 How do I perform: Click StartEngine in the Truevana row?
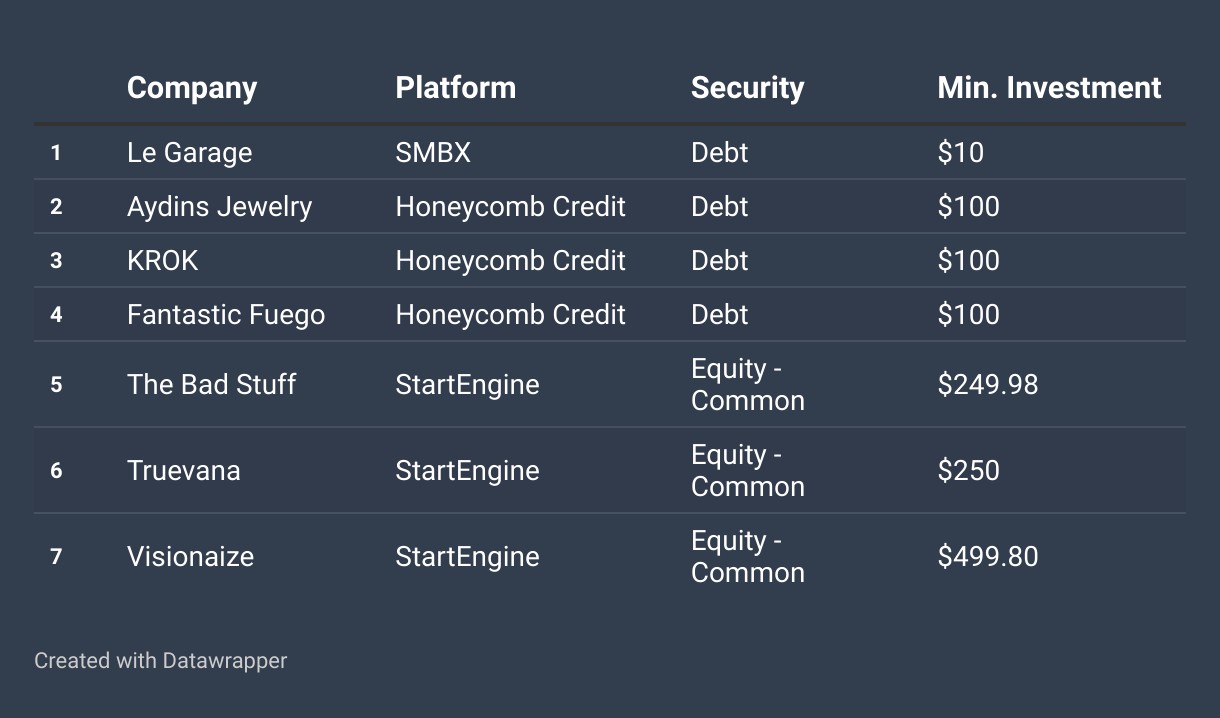click(467, 471)
